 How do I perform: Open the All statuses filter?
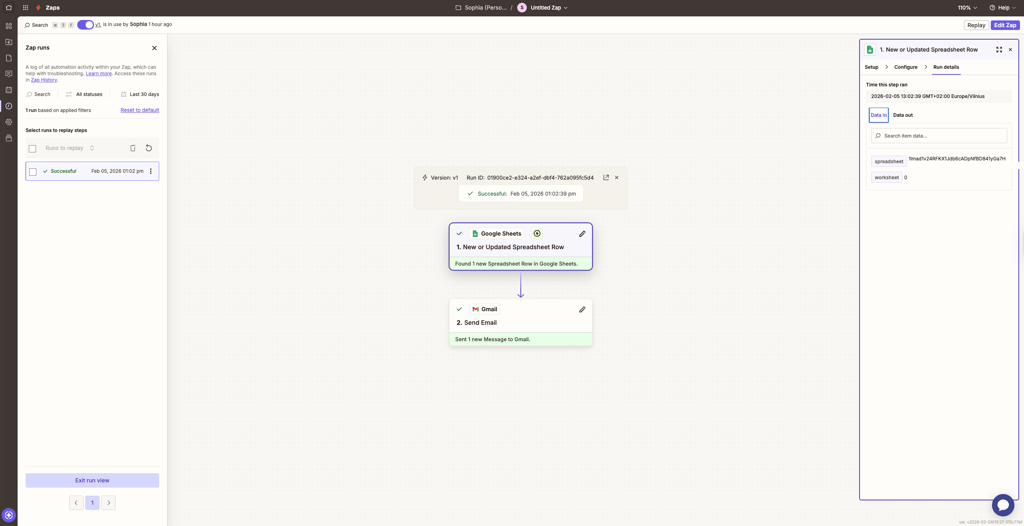(x=84, y=94)
